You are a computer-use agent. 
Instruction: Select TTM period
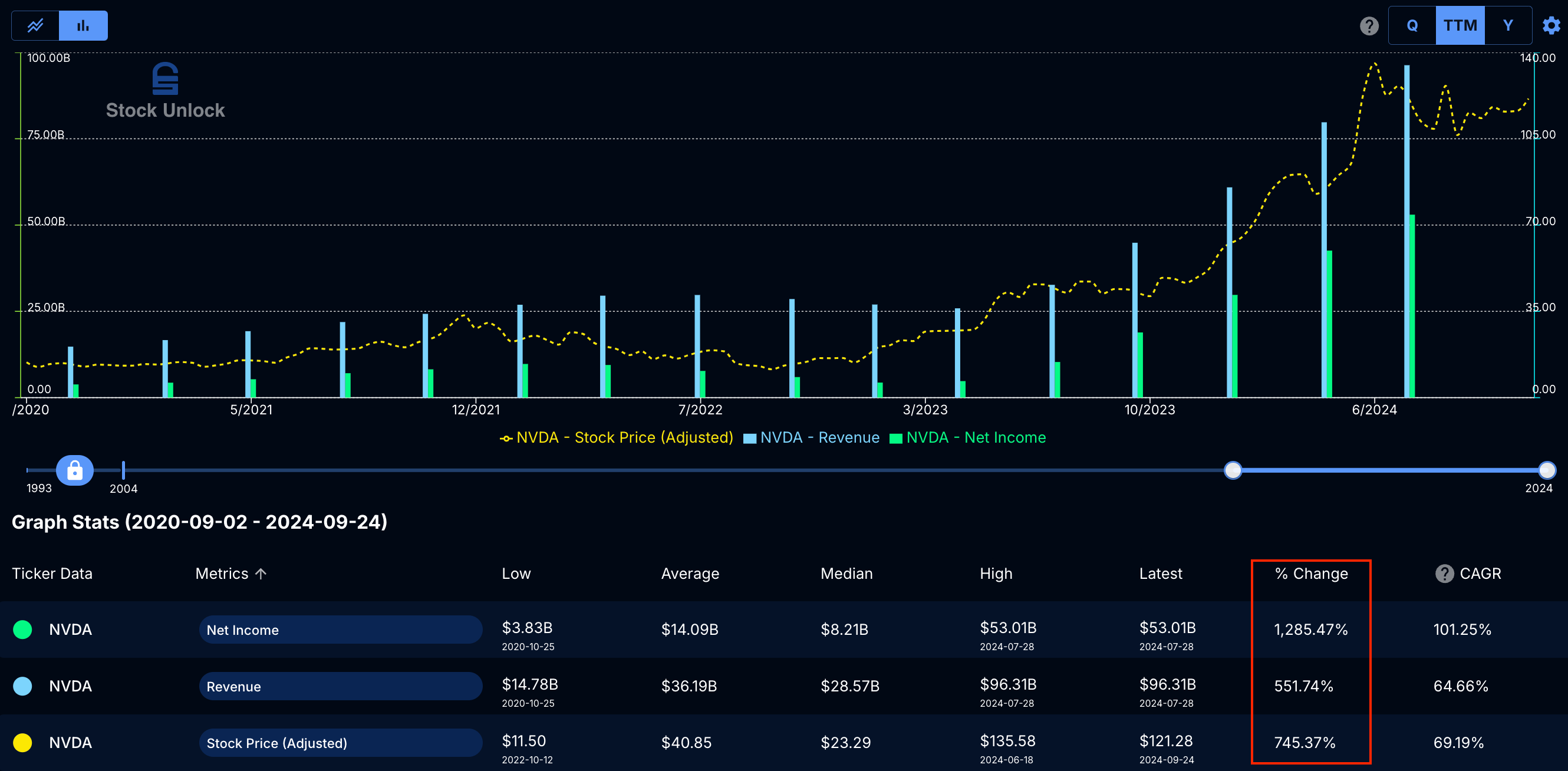(1460, 25)
